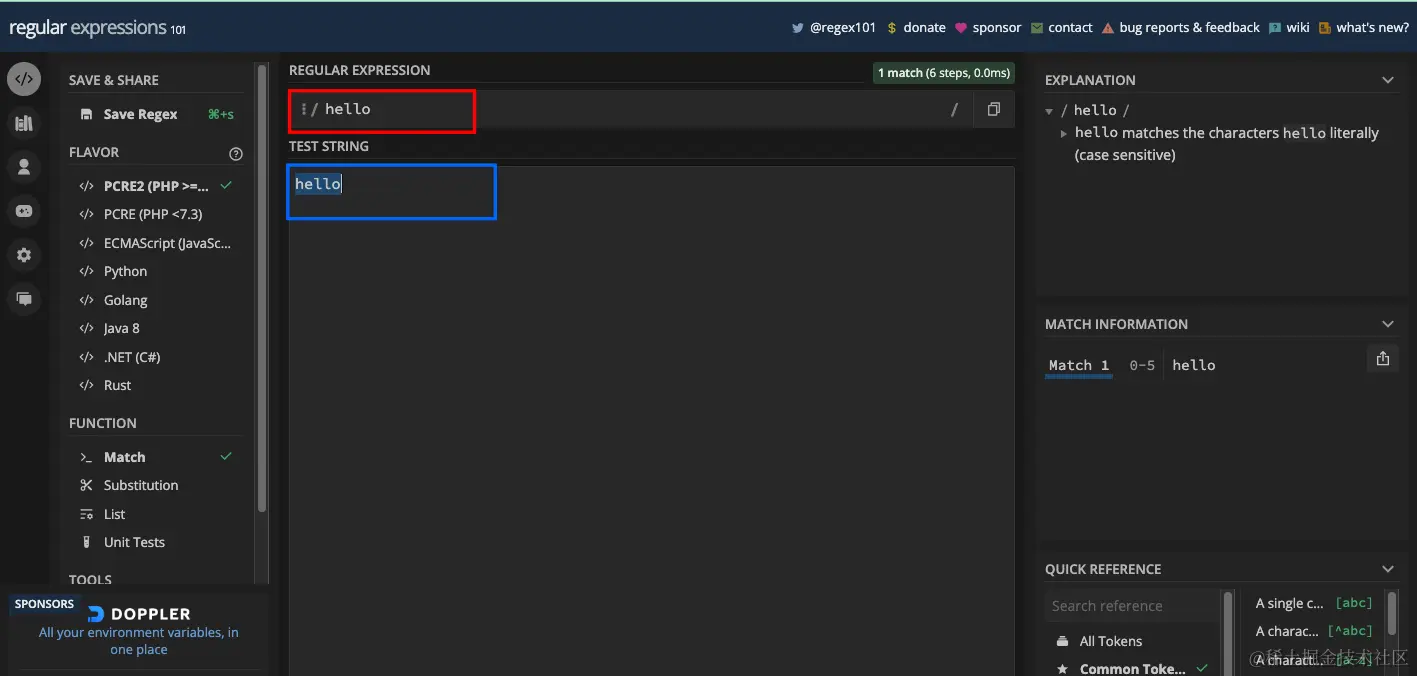The width and height of the screenshot is (1417, 676).
Task: Open the what's new link
Action: [1364, 28]
